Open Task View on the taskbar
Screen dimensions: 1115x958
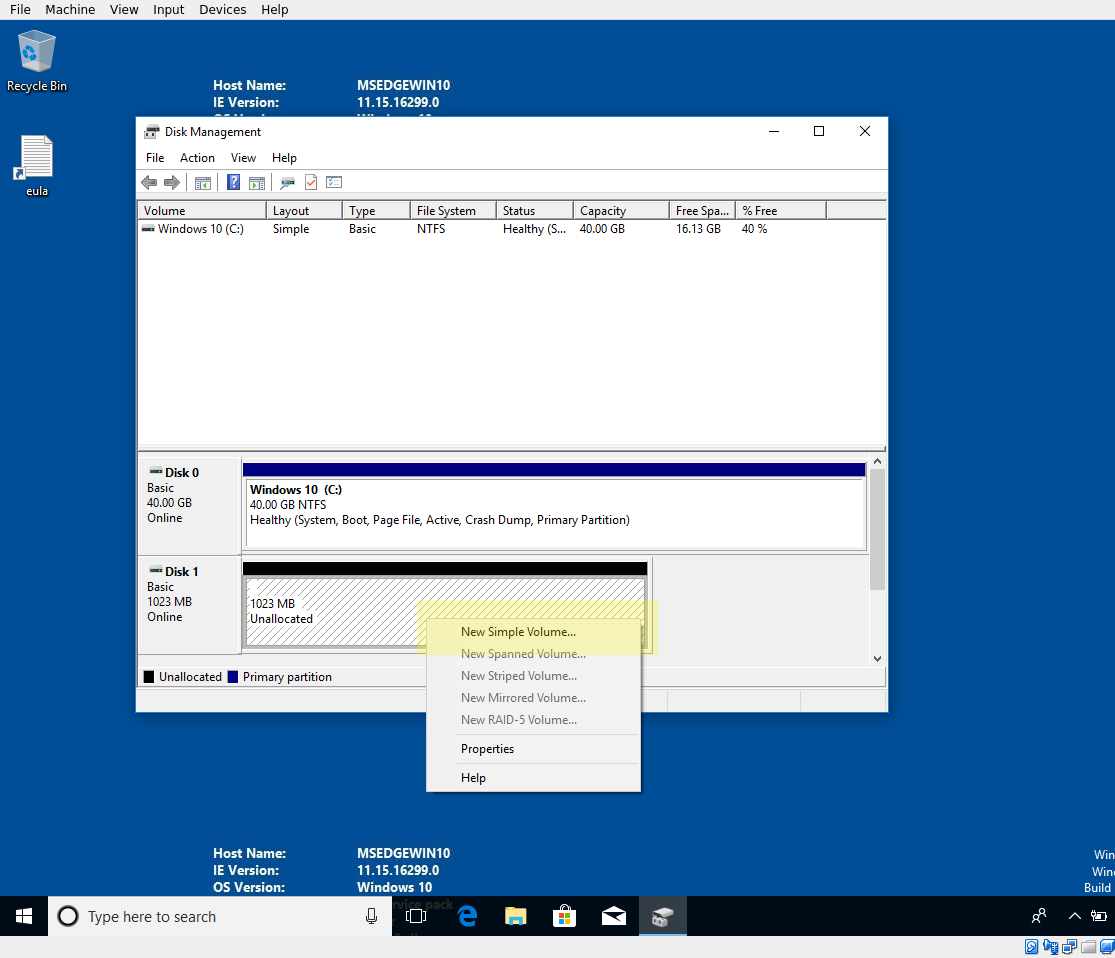pyautogui.click(x=416, y=916)
